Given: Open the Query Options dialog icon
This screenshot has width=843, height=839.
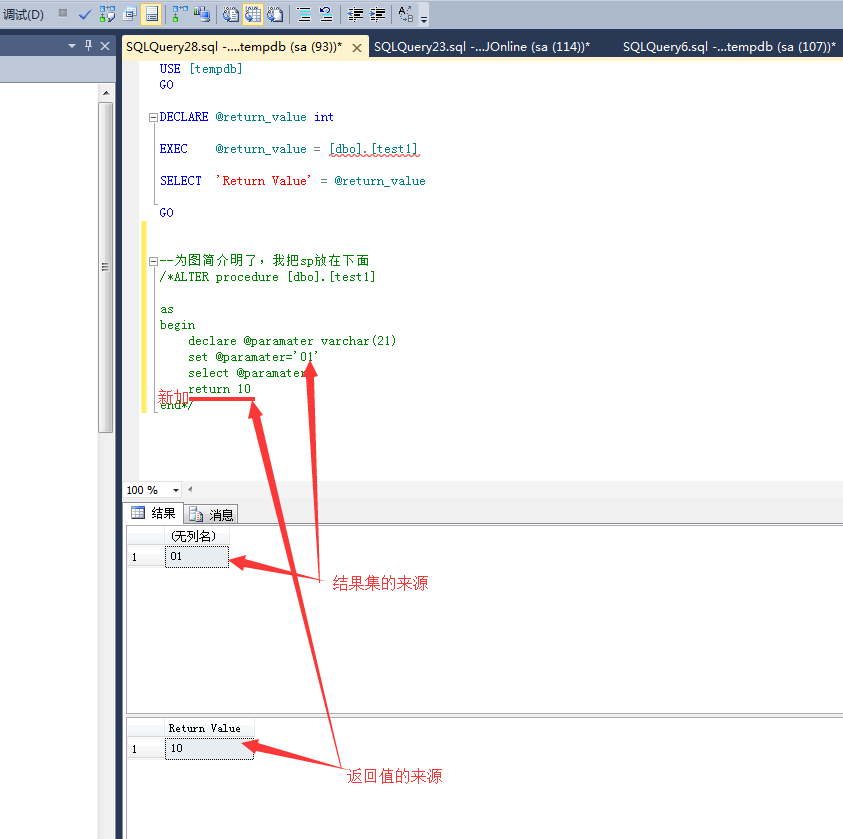Looking at the screenshot, I should coord(130,15).
